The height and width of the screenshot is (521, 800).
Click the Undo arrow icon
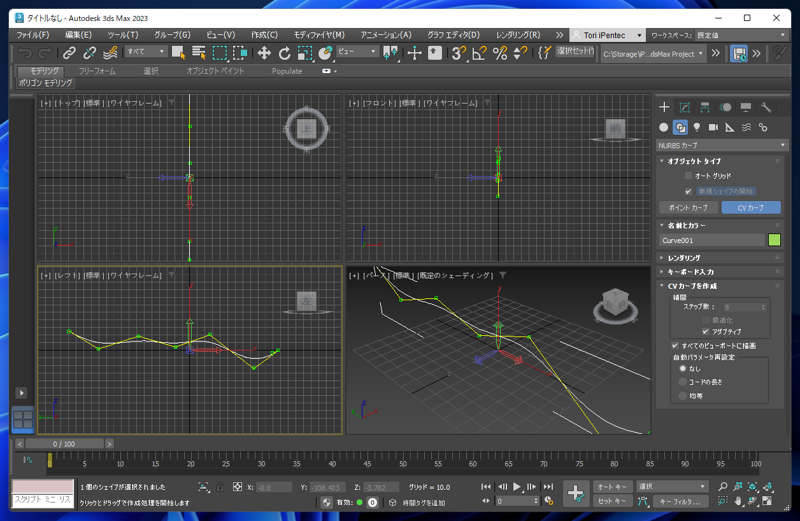coord(24,53)
